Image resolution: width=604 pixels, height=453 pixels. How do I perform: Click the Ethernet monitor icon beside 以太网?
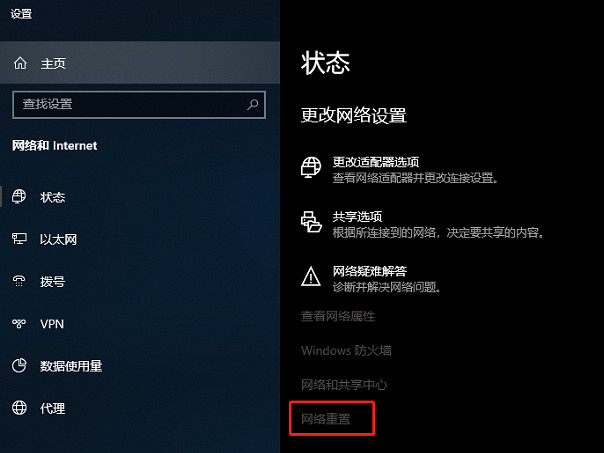point(19,239)
